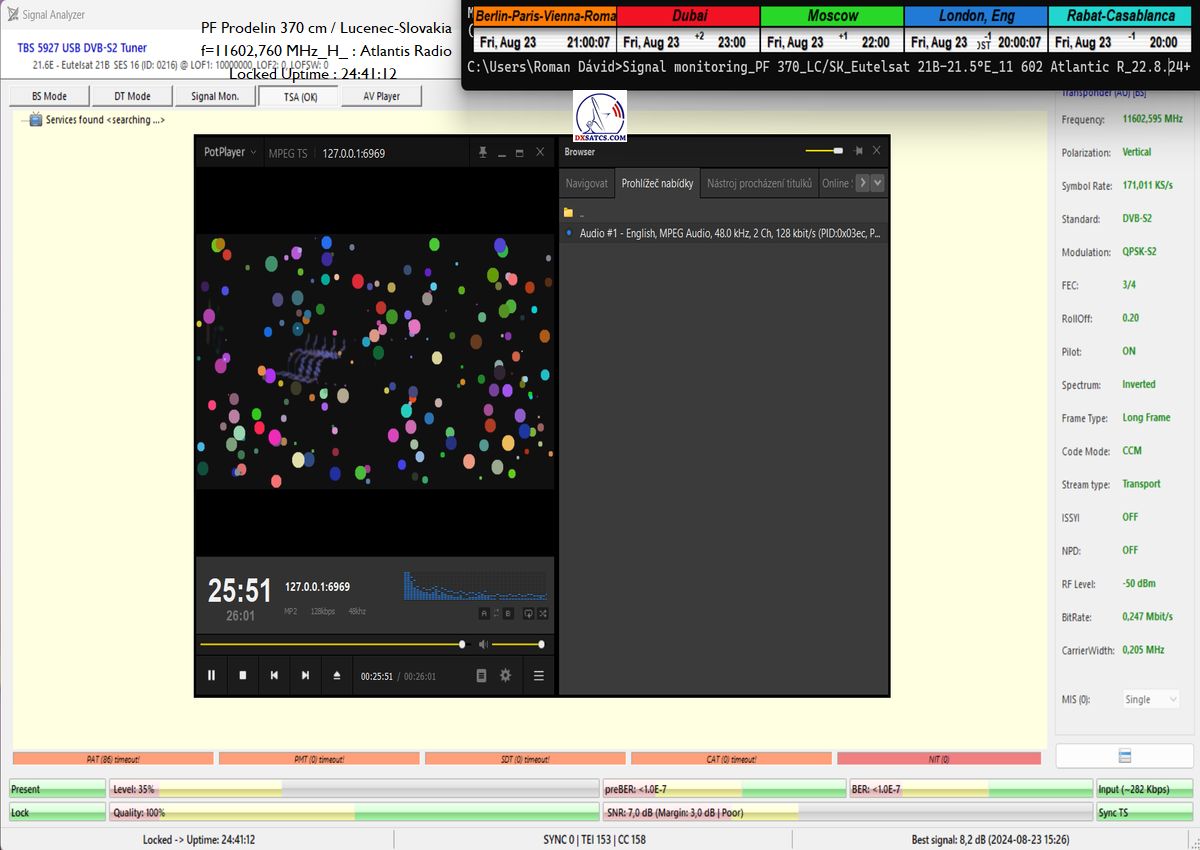Toggle the playlist panel icon
1200x850 pixels.
481,676
